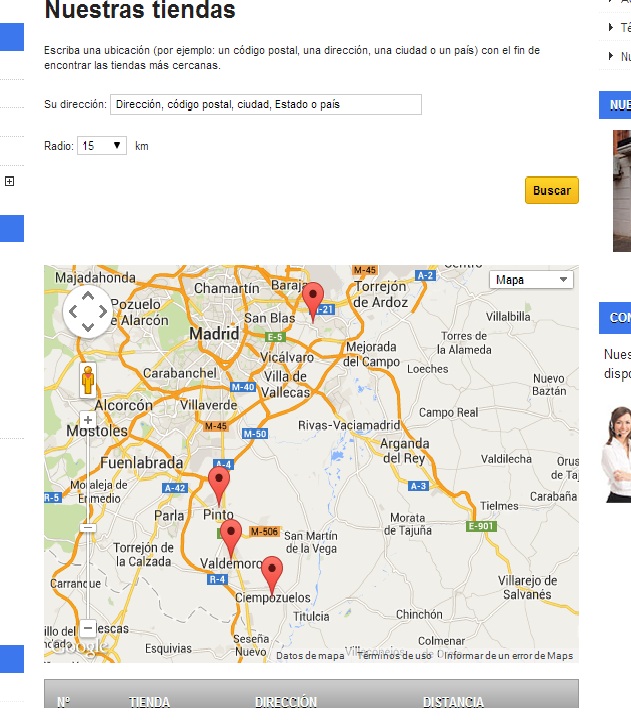Focus the Su dirección input field
Screen dimensions: 631x720
(265, 104)
